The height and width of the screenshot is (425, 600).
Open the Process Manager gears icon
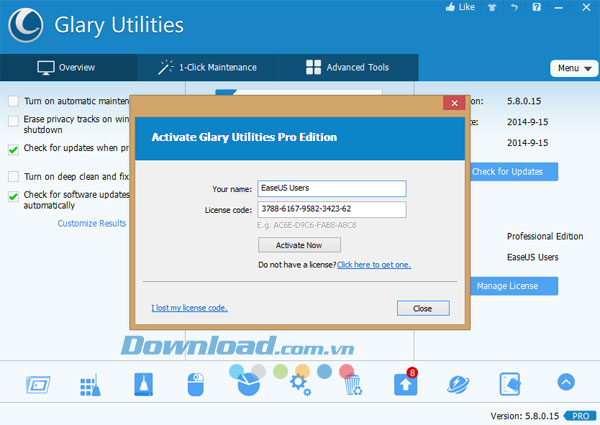point(300,385)
